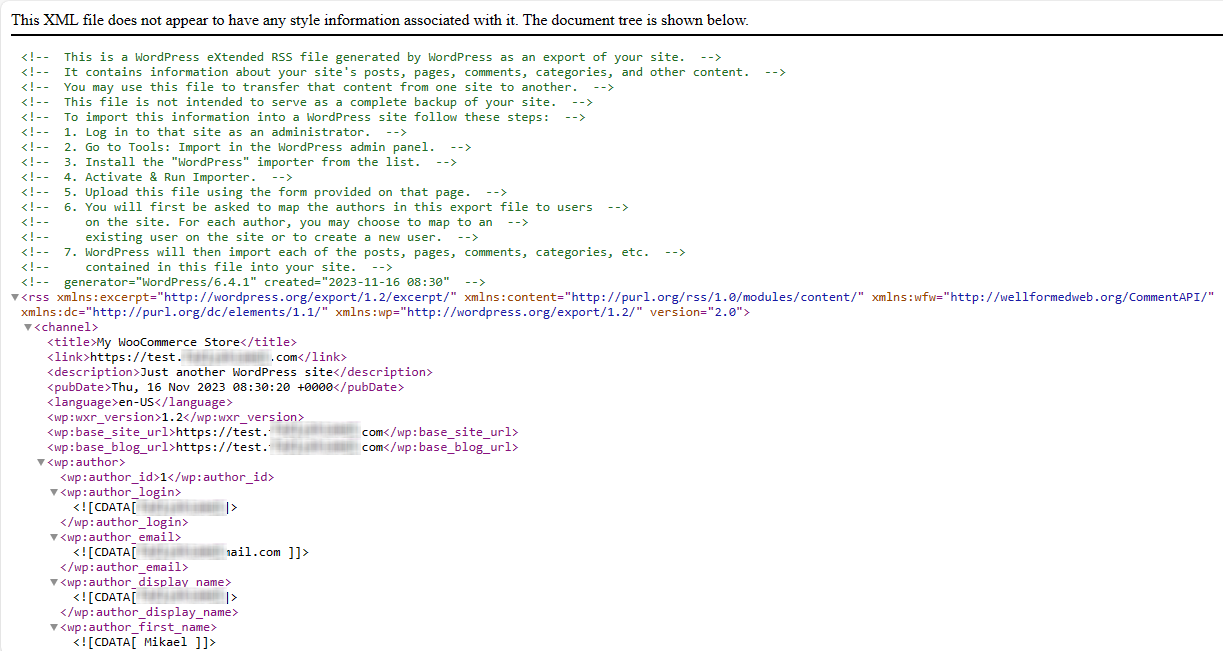
Task: Click the 'This XML file does not appear' notice
Action: [x=380, y=20]
